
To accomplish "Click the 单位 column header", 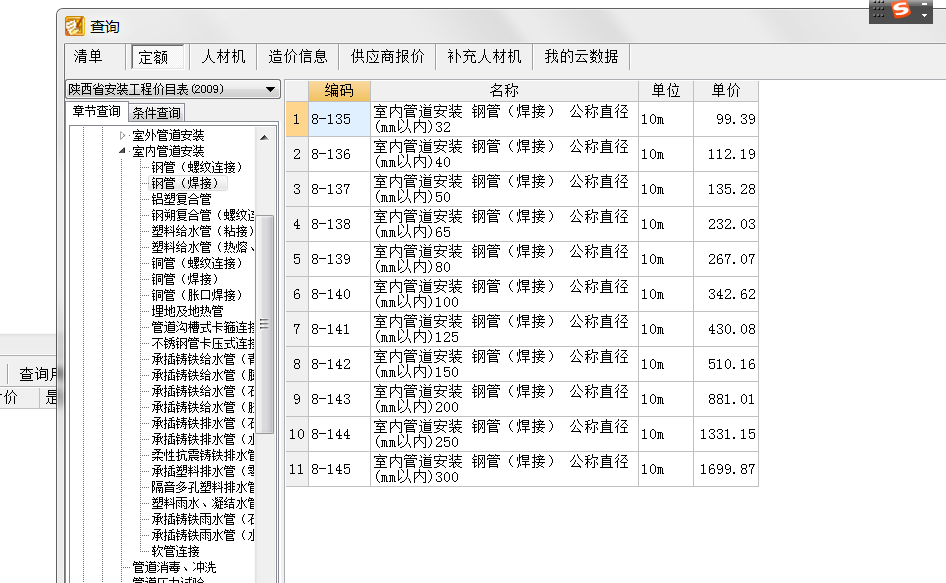I will pyautogui.click(x=665, y=91).
